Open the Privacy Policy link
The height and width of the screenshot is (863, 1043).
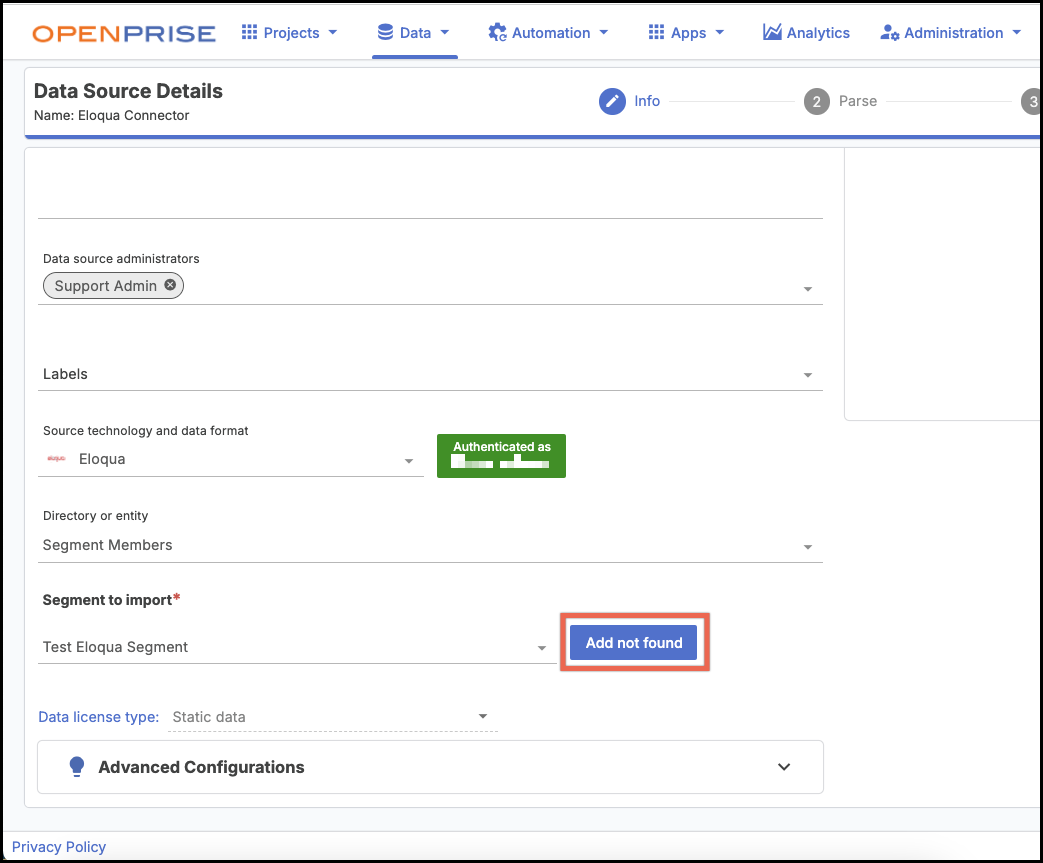point(59,846)
